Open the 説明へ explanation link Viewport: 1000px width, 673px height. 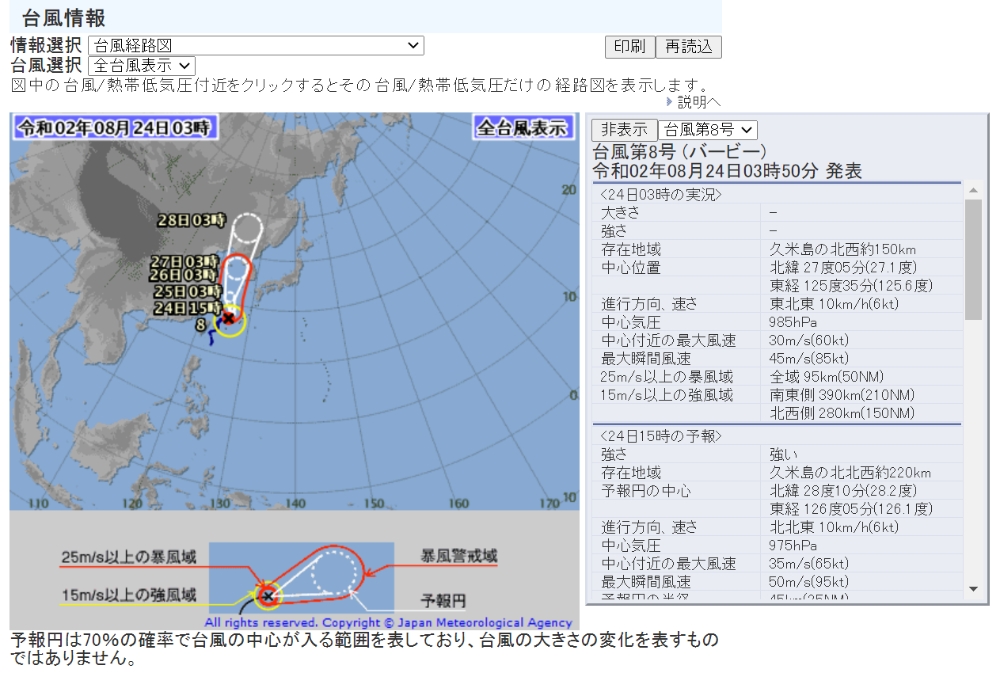[698, 101]
